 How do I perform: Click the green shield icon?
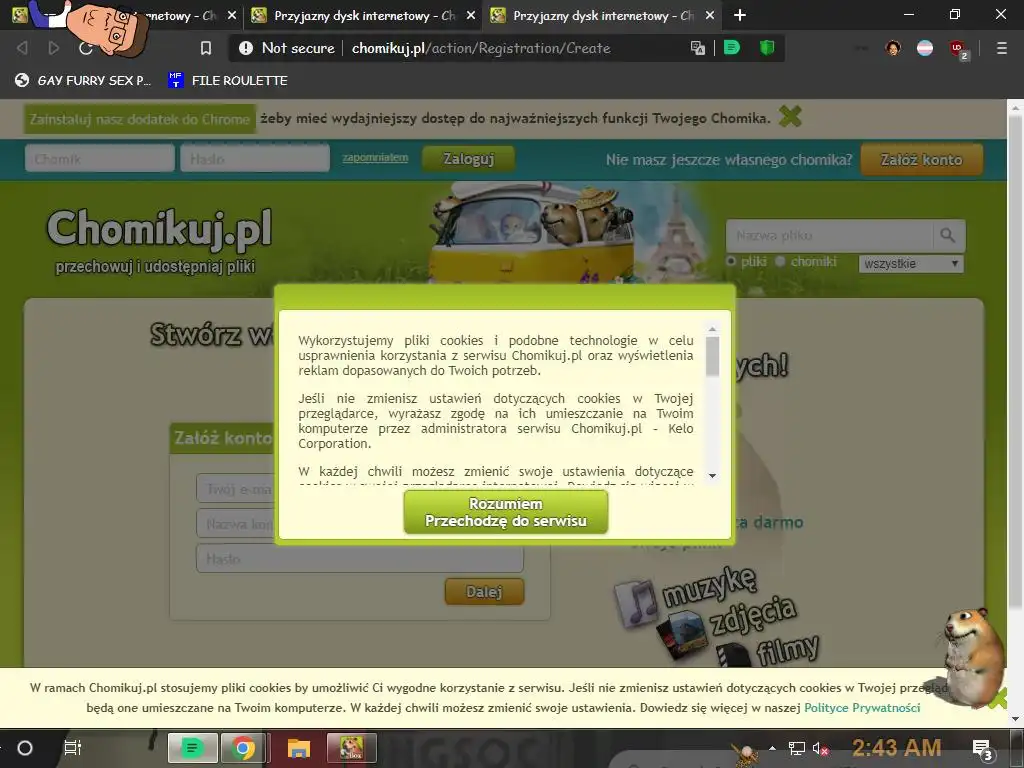pos(767,47)
